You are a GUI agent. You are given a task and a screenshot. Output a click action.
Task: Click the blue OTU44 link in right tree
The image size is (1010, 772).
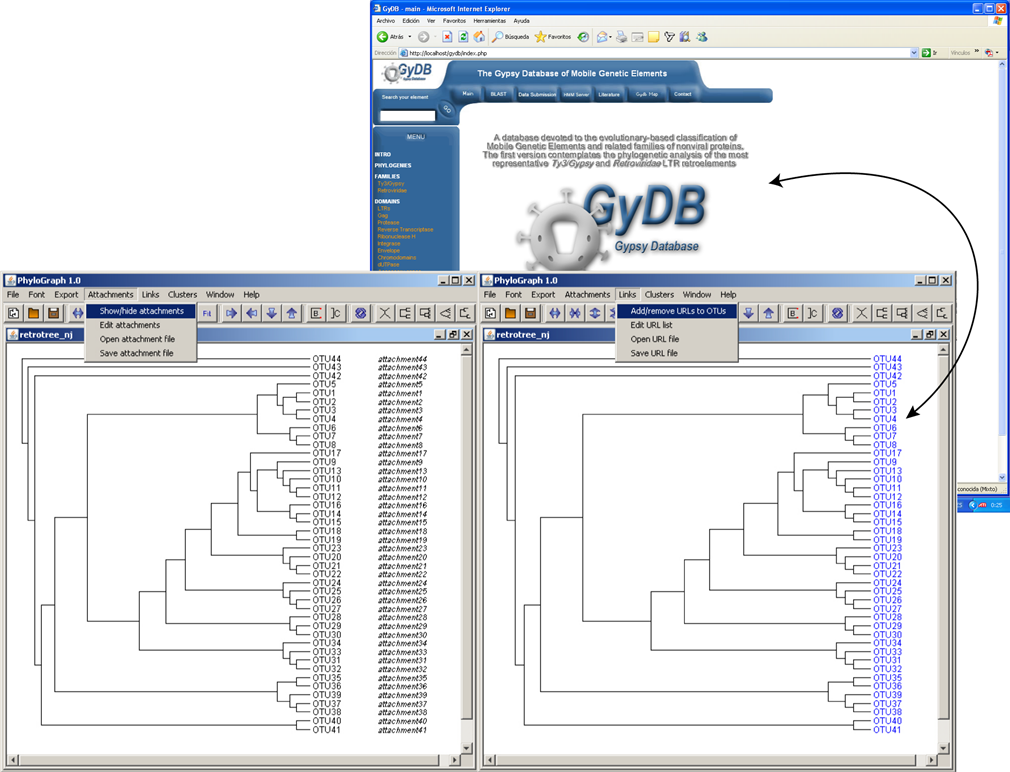tap(887, 359)
